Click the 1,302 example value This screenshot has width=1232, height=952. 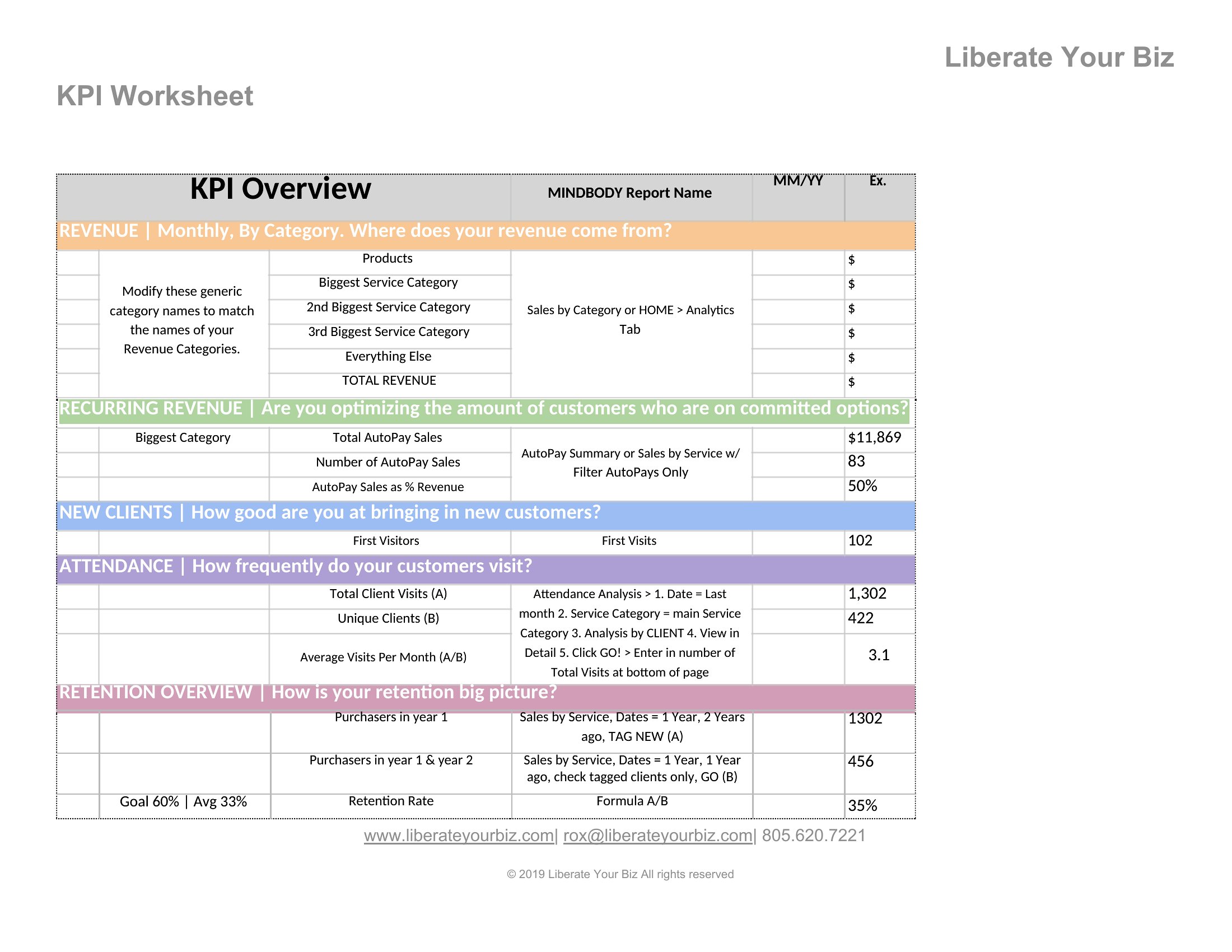click(867, 593)
